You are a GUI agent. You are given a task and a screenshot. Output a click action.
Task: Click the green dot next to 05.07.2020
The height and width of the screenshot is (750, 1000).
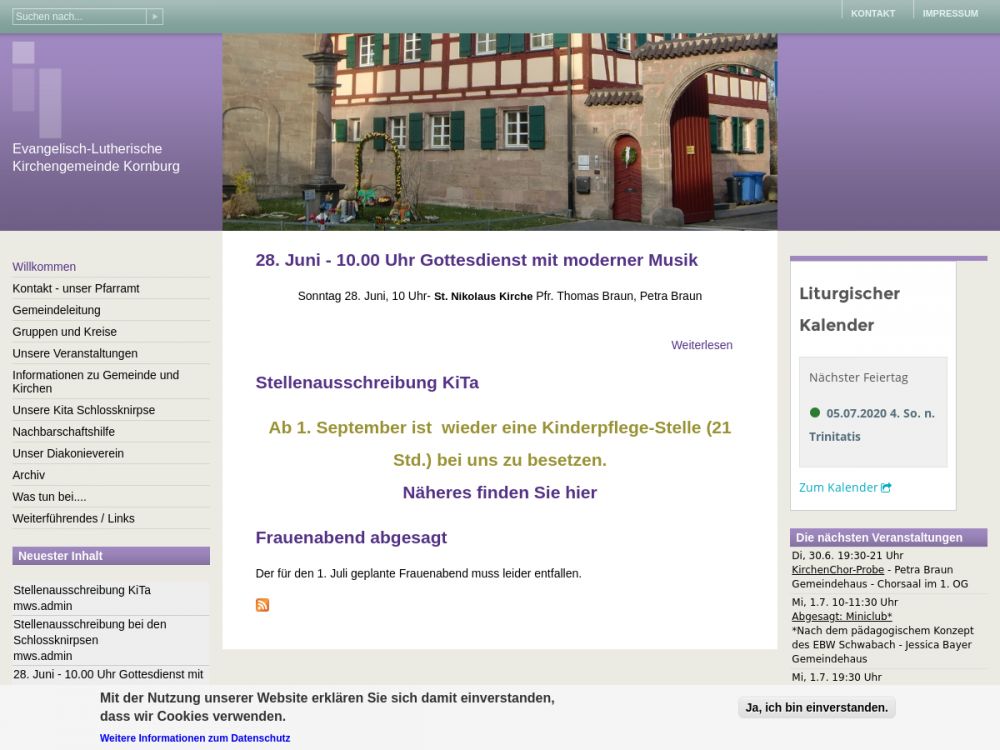(815, 413)
